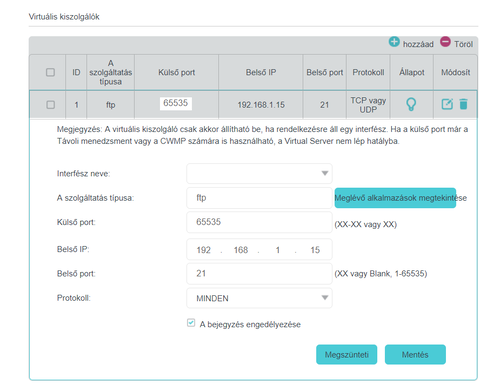This screenshot has width=480, height=384.
Task: Click the Belső port table cell showing 21
Action: [x=325, y=105]
